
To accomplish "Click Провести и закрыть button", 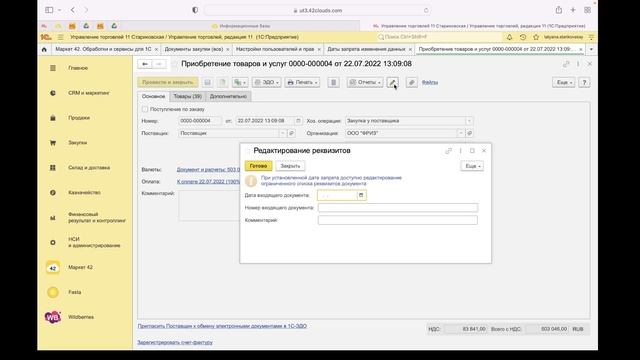I will [x=168, y=82].
